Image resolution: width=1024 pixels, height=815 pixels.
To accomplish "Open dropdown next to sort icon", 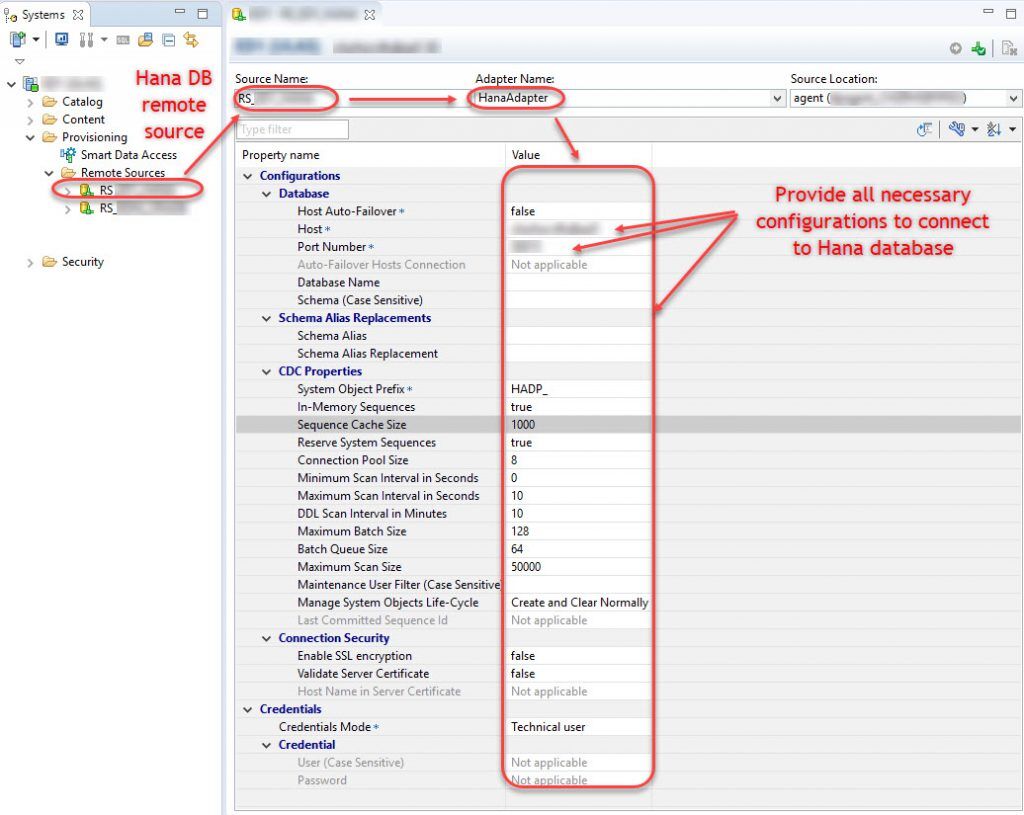I will tap(1012, 129).
